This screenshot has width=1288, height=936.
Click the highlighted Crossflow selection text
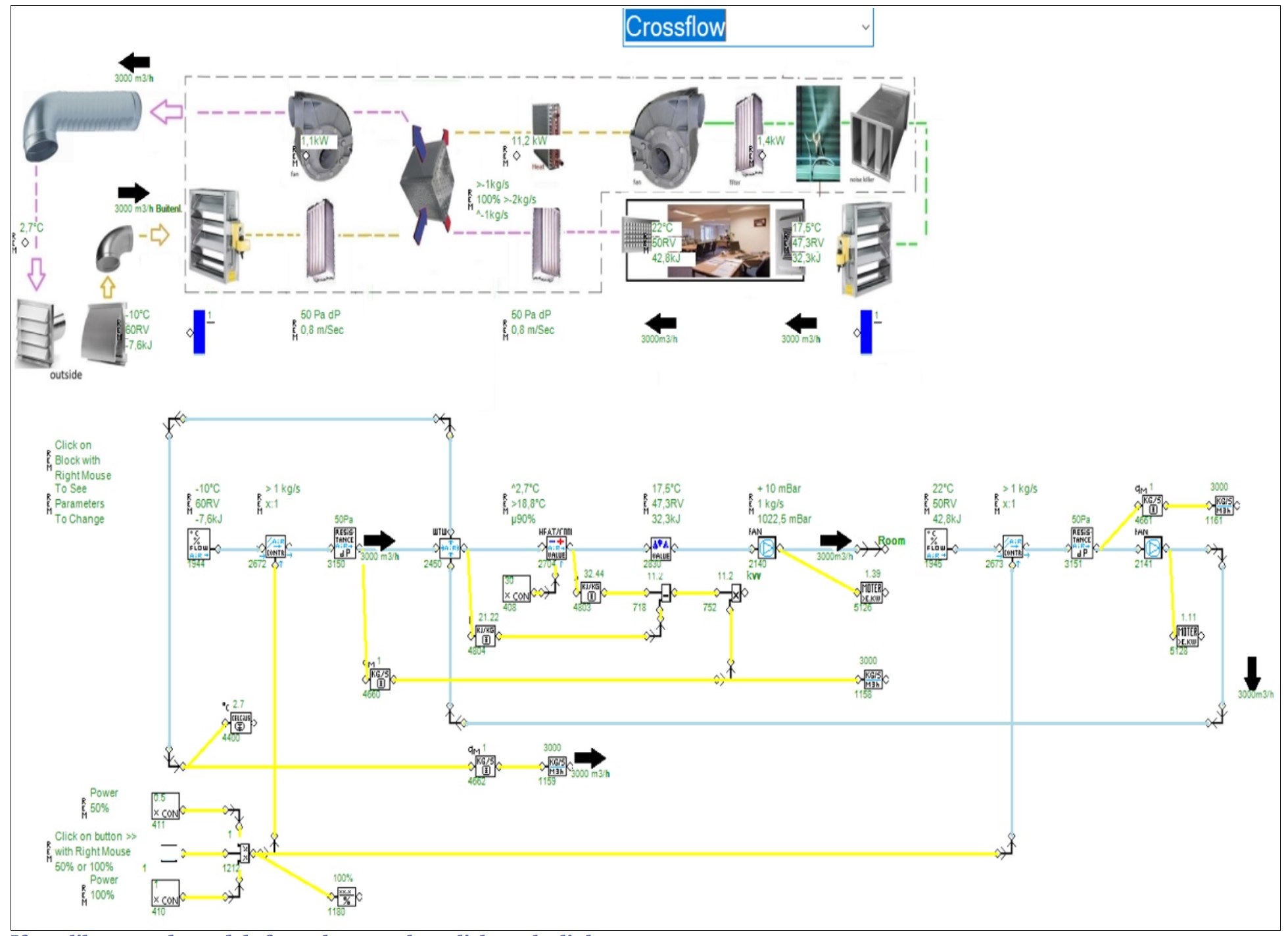[675, 27]
